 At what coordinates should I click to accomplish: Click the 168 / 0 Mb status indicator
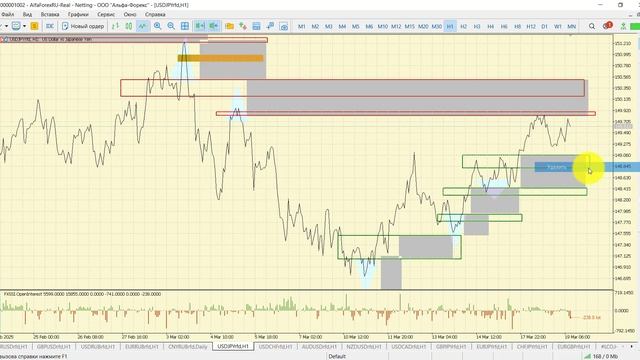[x=602, y=356]
